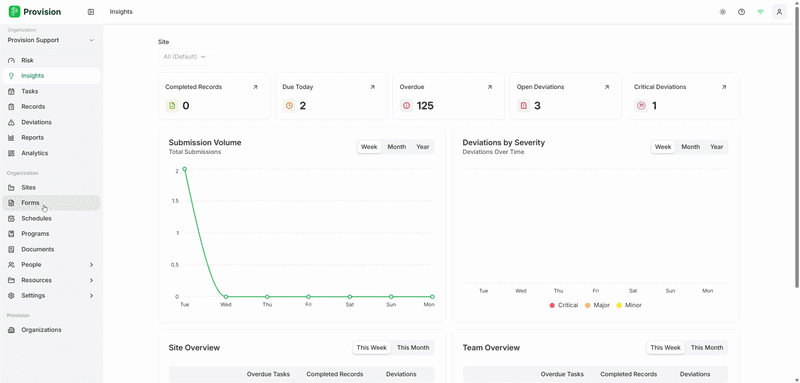Open the user profile icon
The height and width of the screenshot is (383, 800).
coord(779,12)
